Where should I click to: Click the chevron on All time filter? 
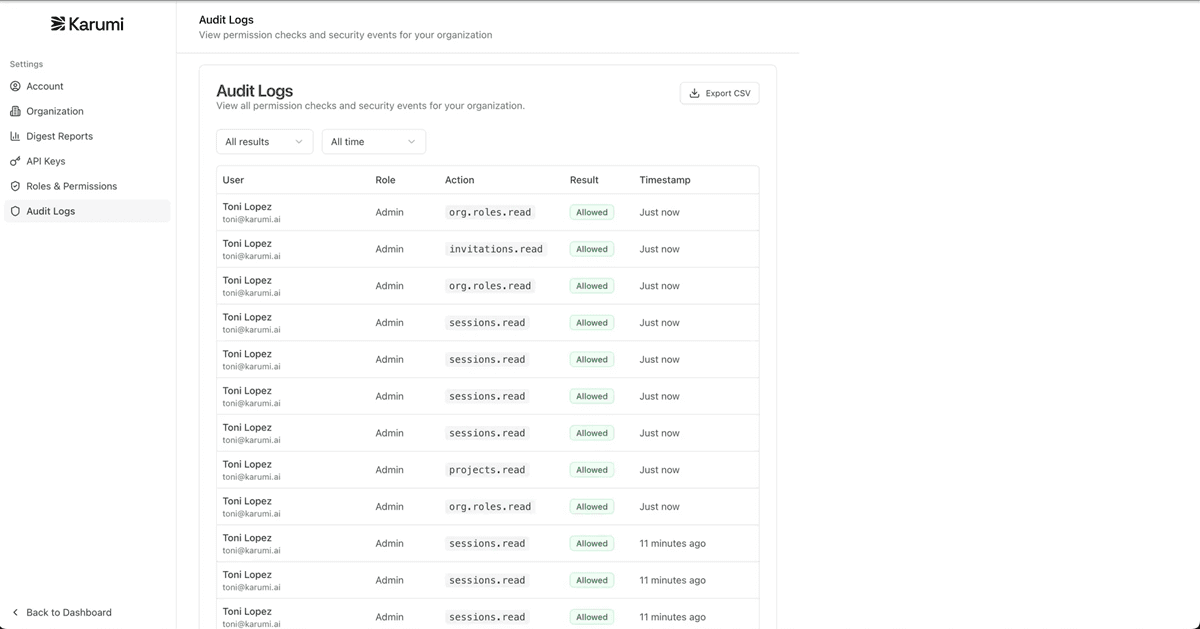411,142
